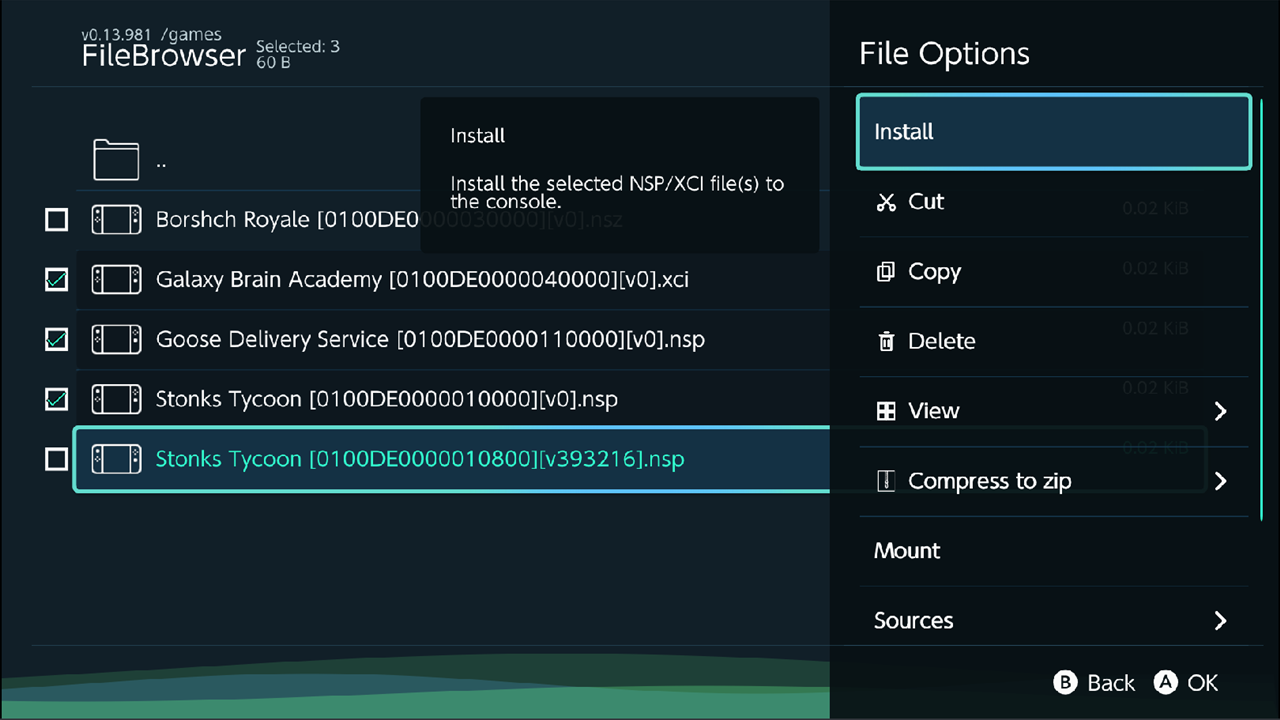The height and width of the screenshot is (720, 1280).
Task: Click the zip archive icon
Action: click(x=884, y=481)
